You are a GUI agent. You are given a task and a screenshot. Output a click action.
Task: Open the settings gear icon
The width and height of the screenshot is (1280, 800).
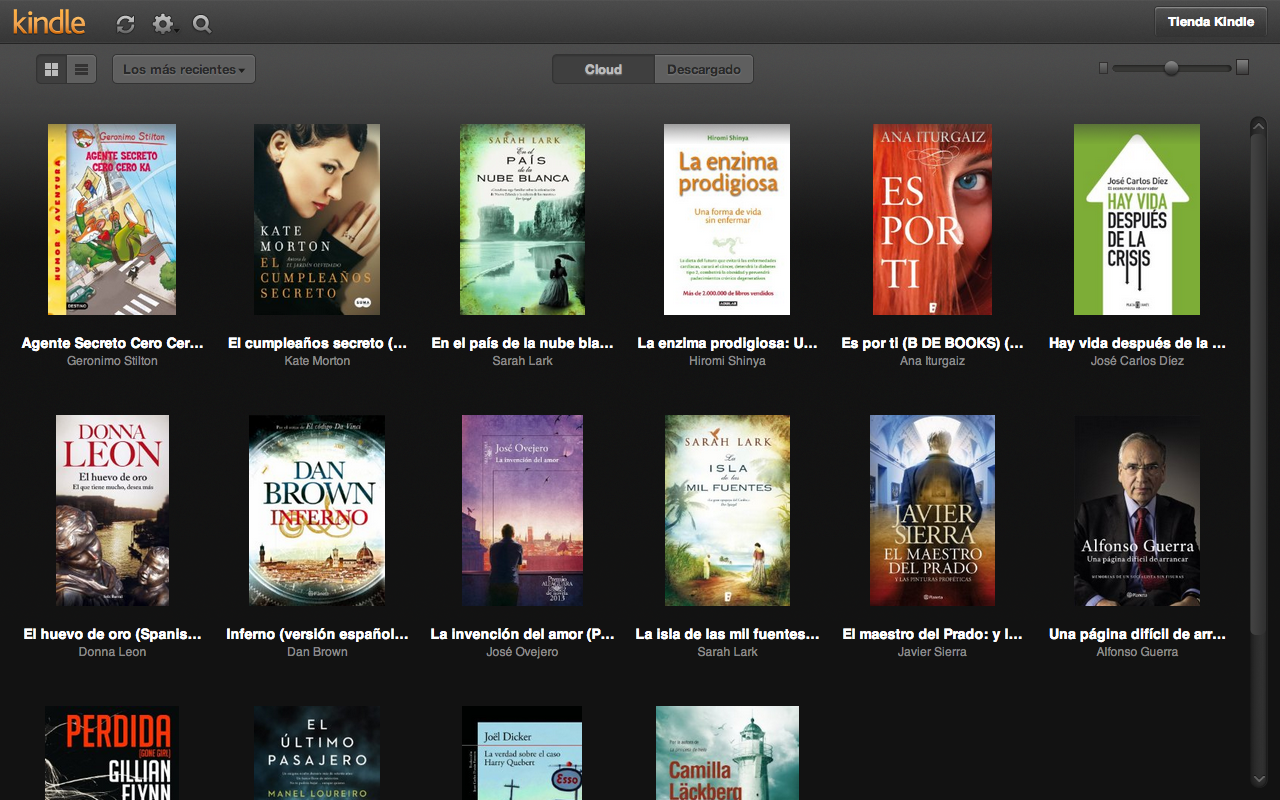coord(162,23)
